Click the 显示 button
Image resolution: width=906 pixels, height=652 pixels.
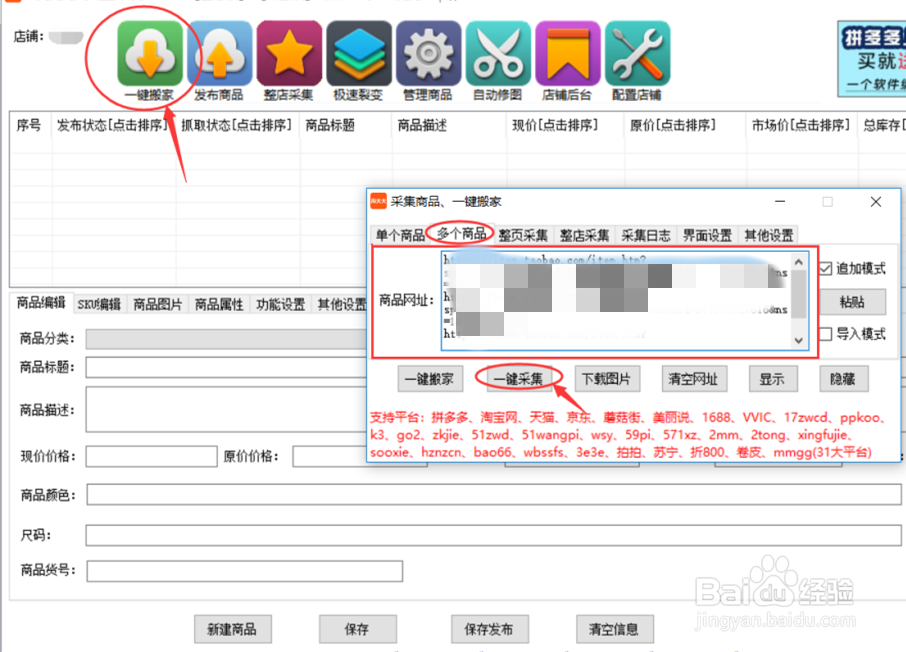(772, 379)
